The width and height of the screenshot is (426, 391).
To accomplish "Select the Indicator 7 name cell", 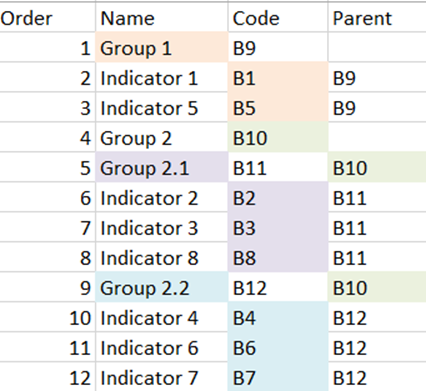I will (162, 377).
